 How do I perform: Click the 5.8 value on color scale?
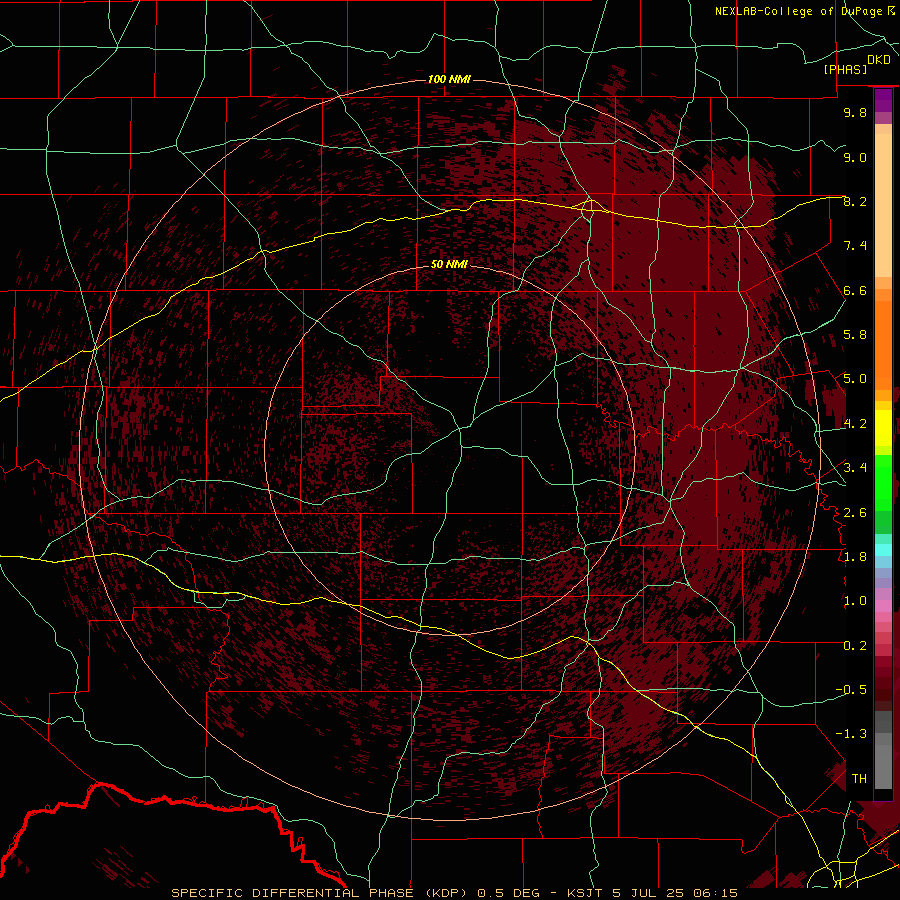coord(855,334)
